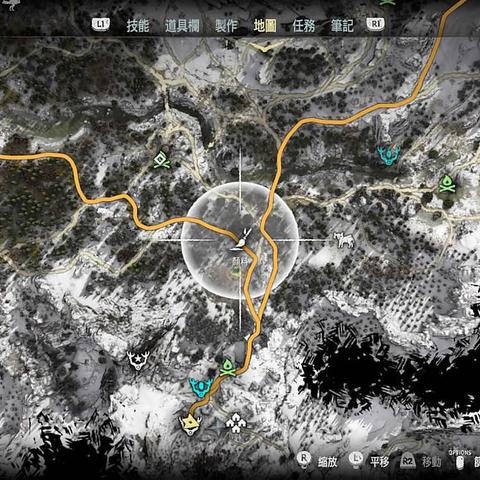Select the cyan machine site icon in northeast
Image resolution: width=480 pixels, height=480 pixels.
(x=388, y=155)
